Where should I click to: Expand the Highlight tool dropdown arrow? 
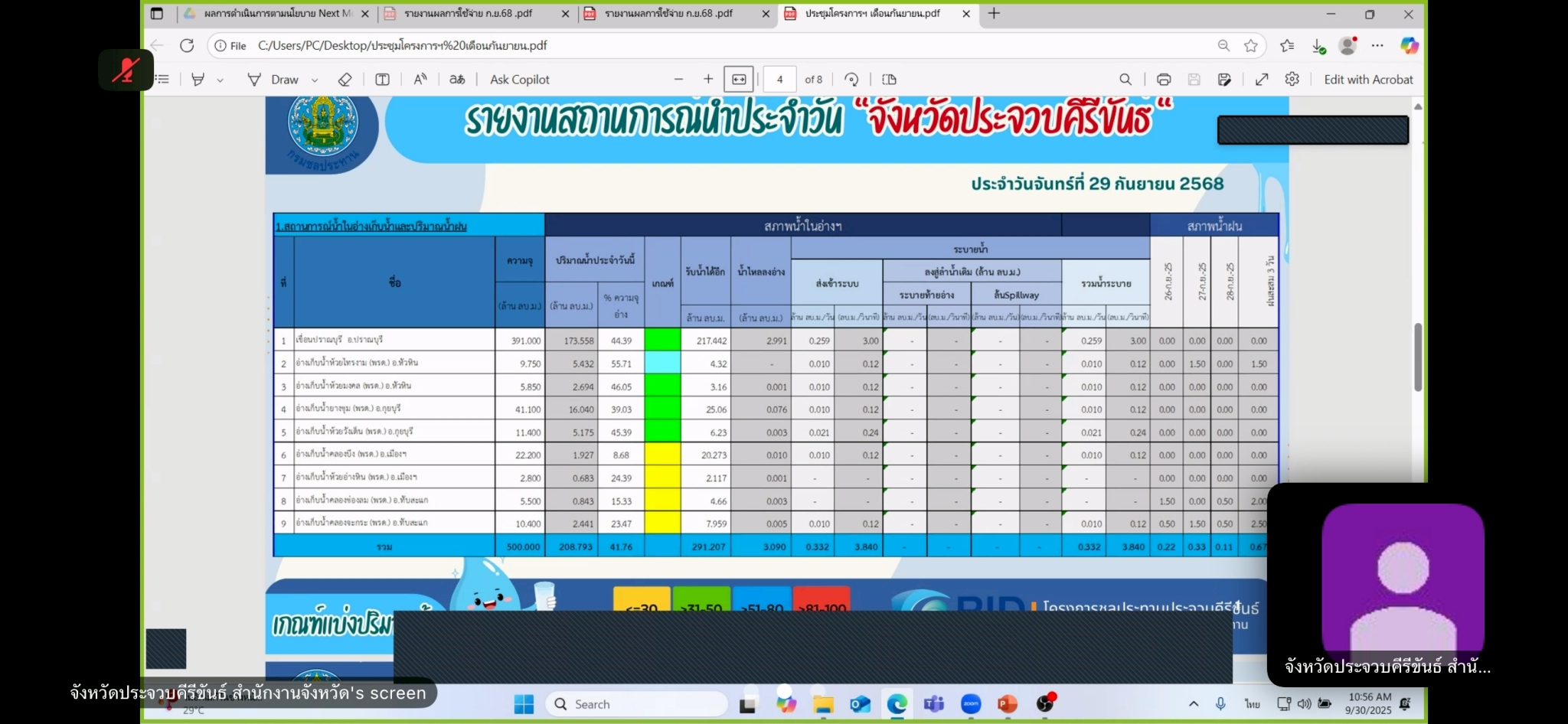220,80
